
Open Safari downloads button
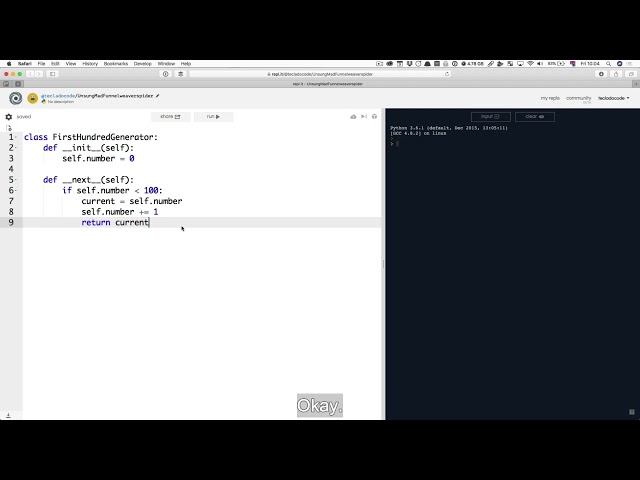click(x=601, y=74)
